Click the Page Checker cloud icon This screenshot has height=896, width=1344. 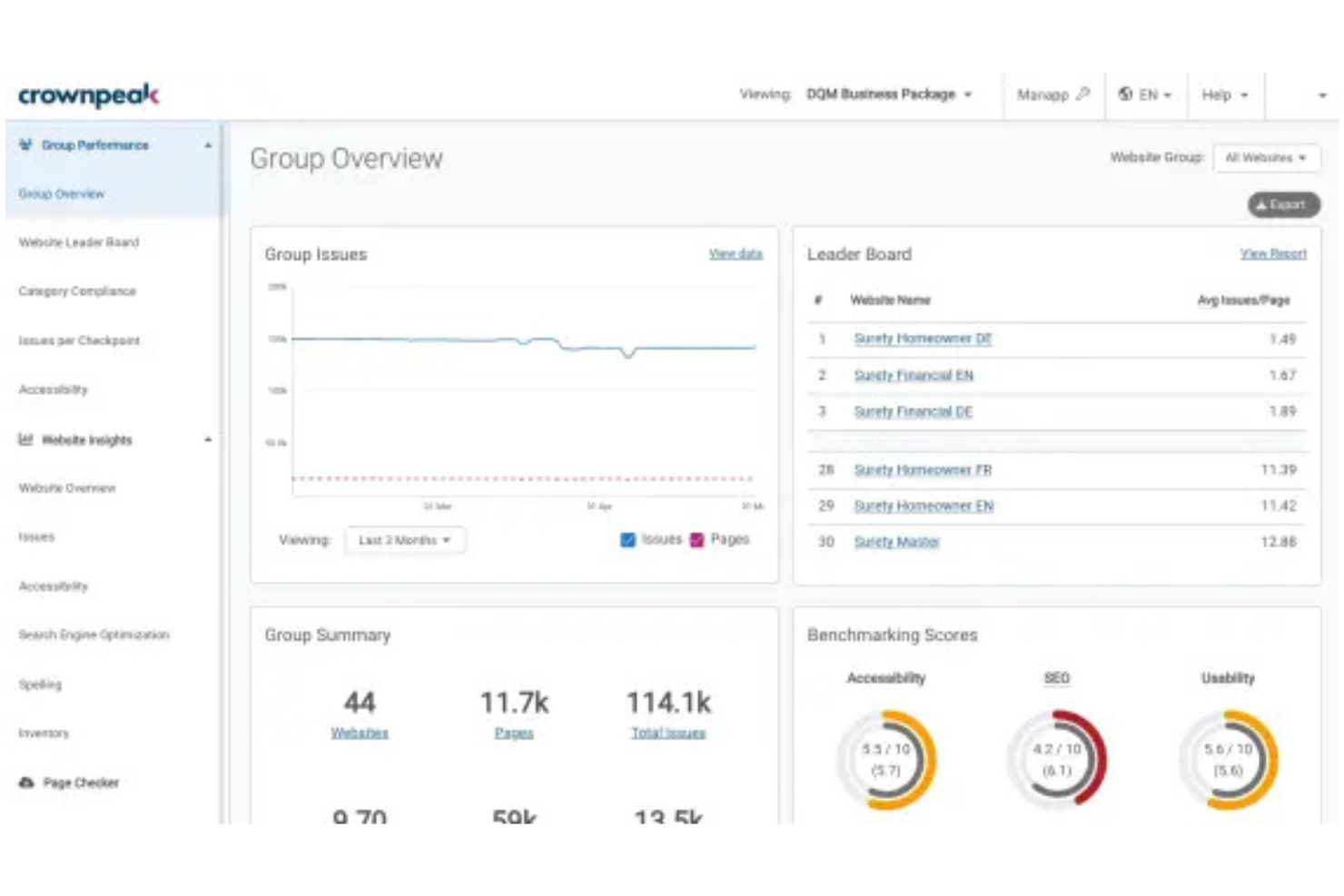click(x=26, y=782)
